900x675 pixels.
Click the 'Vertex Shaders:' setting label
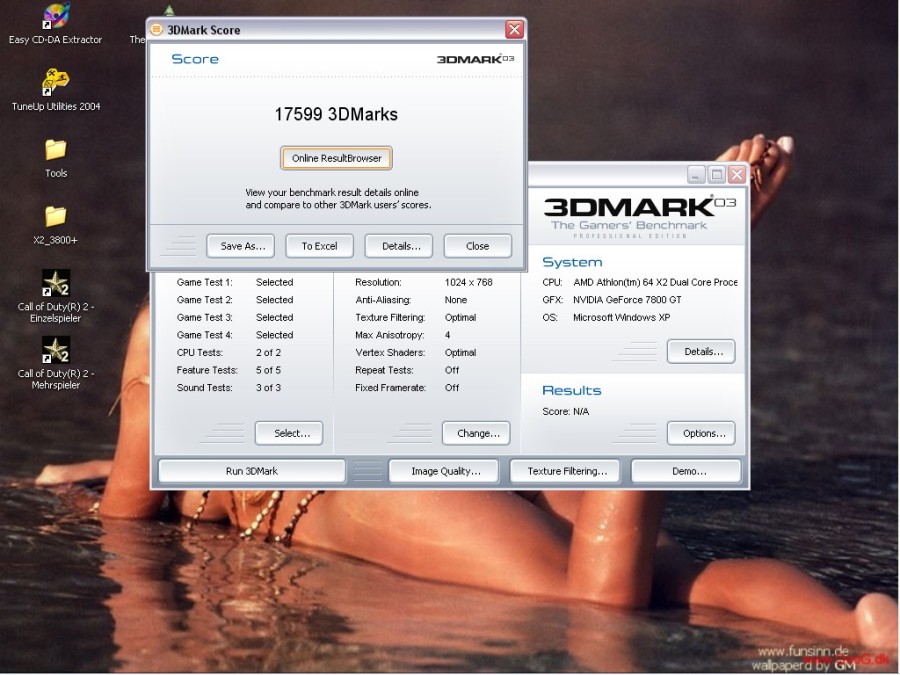click(390, 352)
